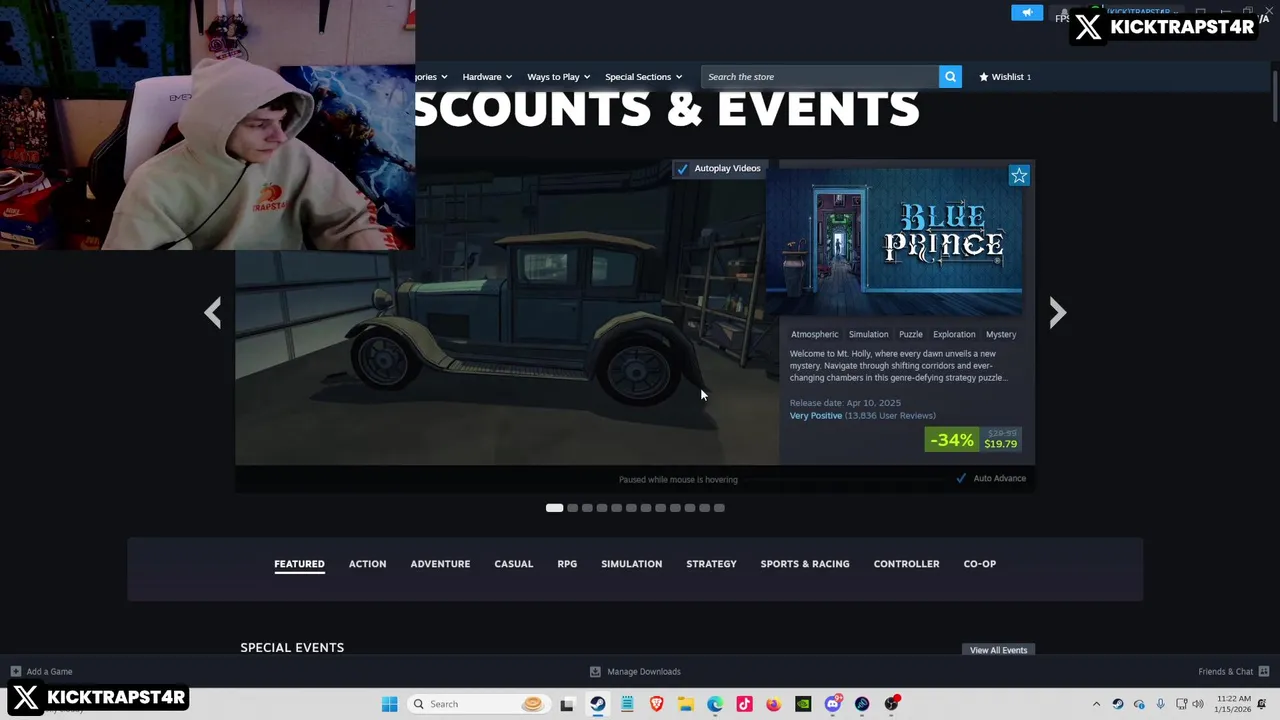Click Add a Game plus icon
Image resolution: width=1280 pixels, height=720 pixels.
16,672
